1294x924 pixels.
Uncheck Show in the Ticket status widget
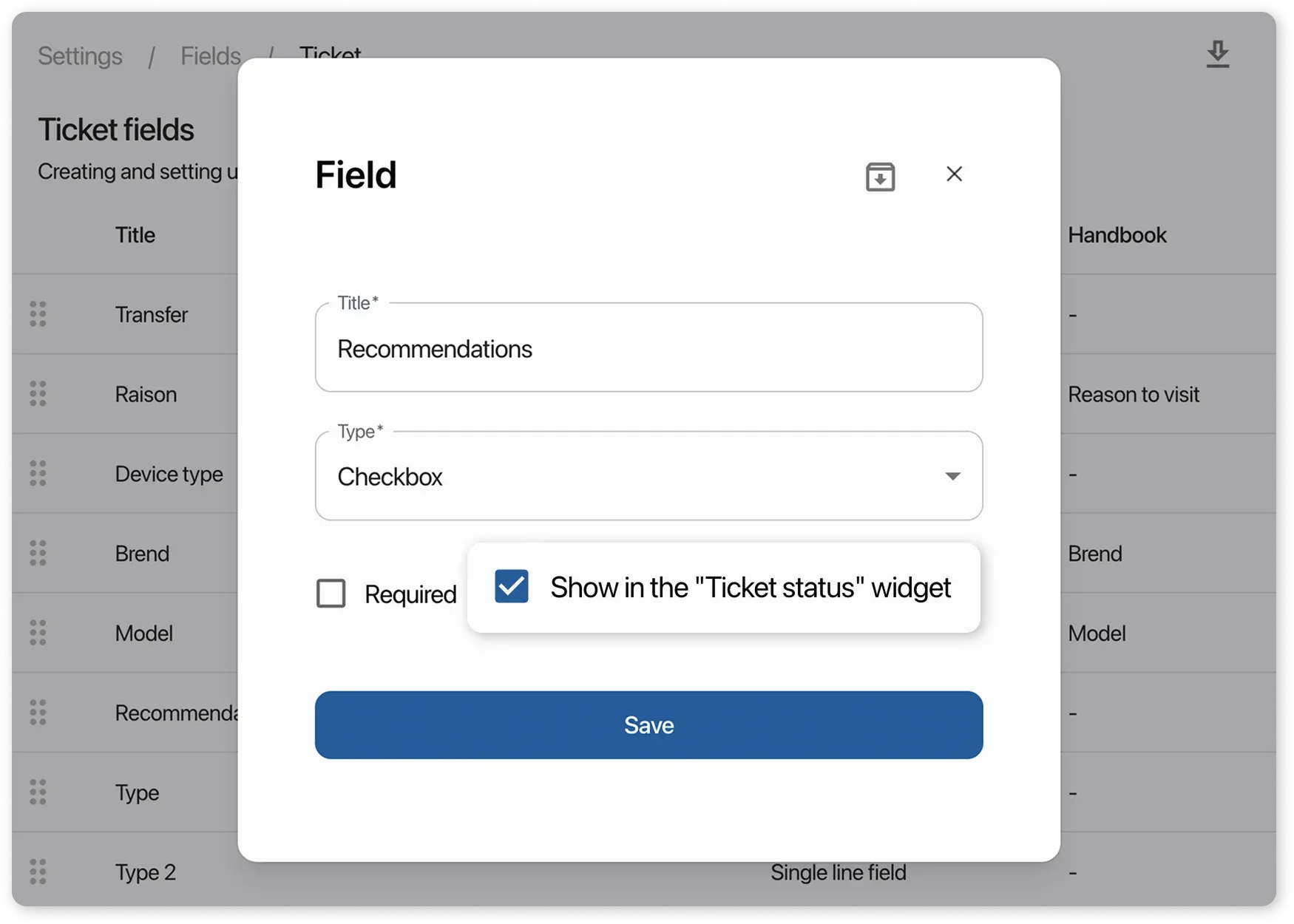coord(512,586)
